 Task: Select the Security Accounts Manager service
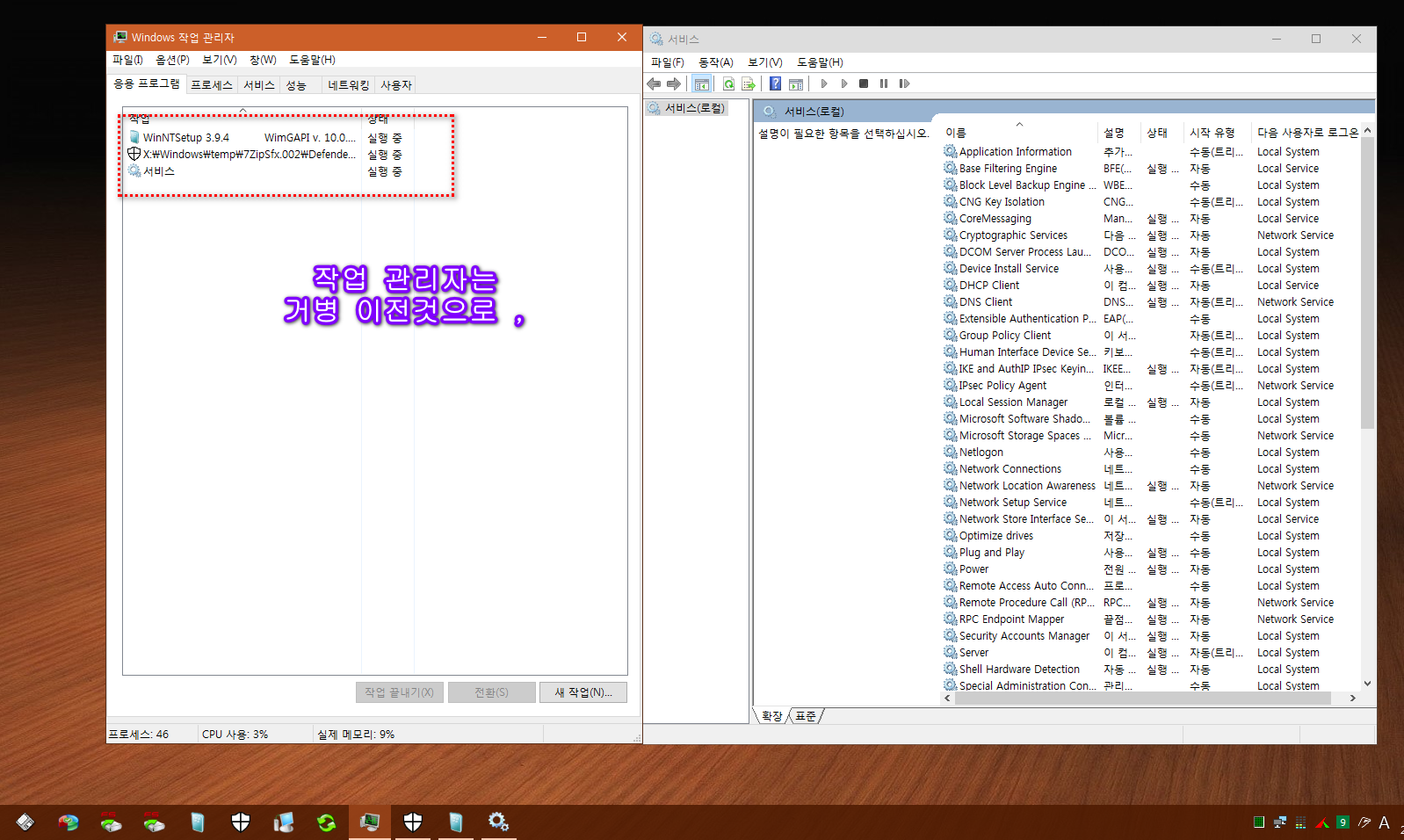[x=1151, y=636]
